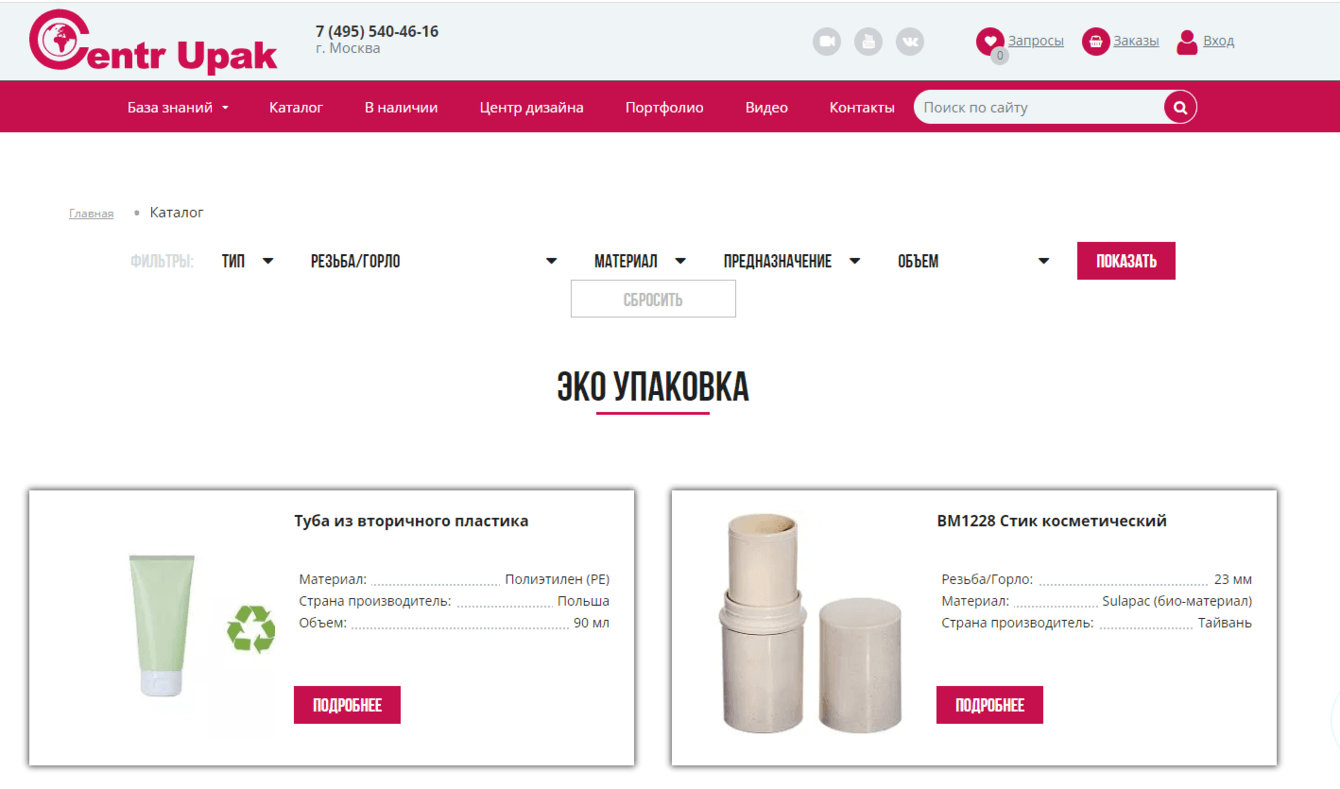This screenshot has width=1340, height=789.
Task: Click the basket Заказы icon
Action: (x=1096, y=41)
